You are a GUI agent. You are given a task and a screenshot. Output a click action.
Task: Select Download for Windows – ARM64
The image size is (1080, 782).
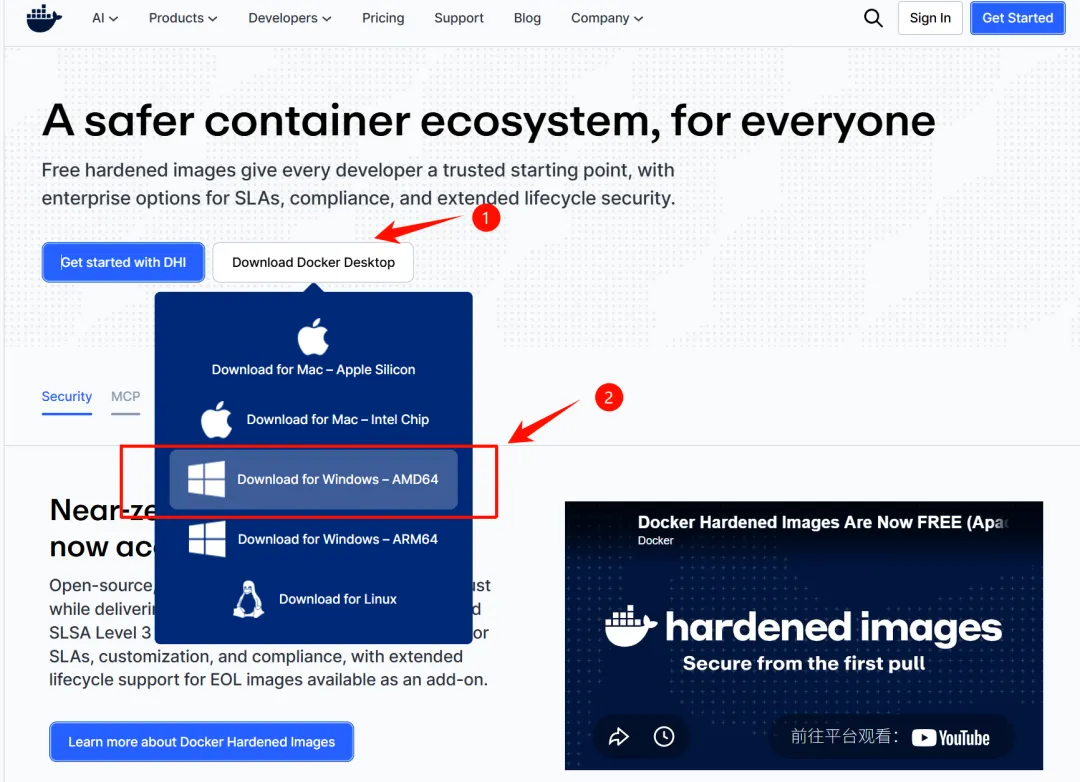coord(313,539)
